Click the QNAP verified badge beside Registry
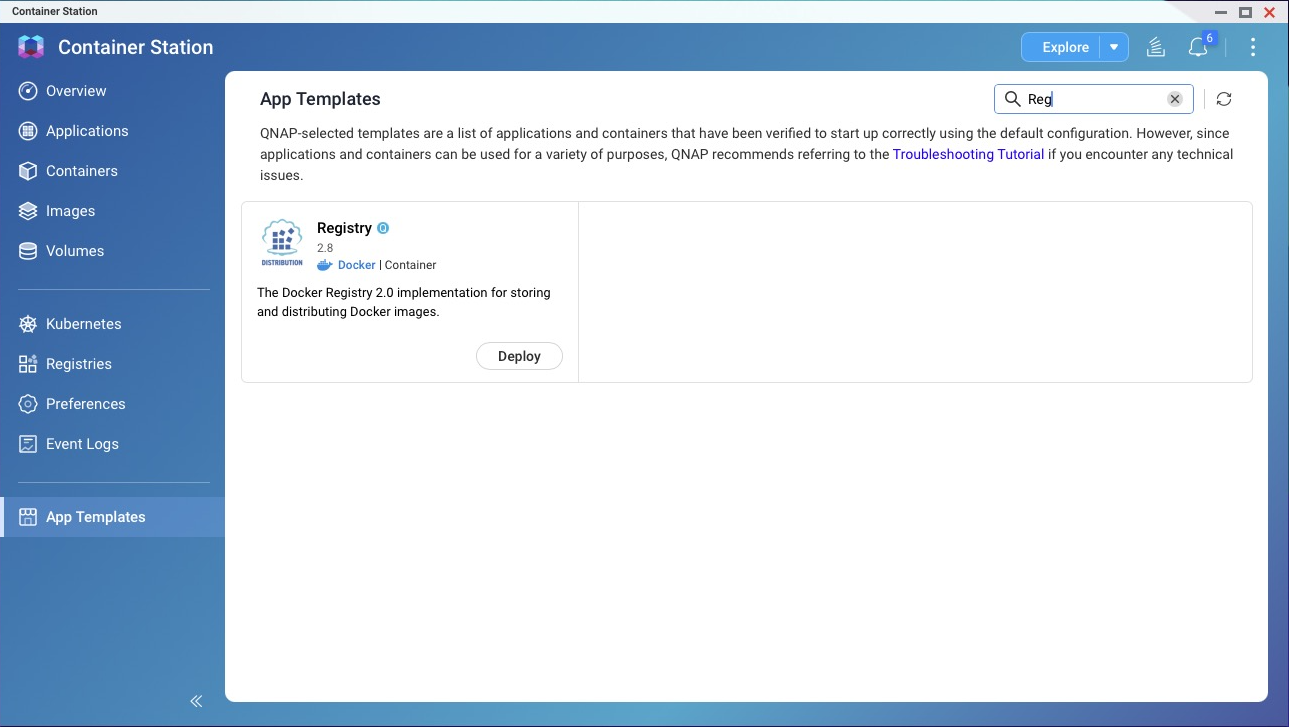Screen dimensions: 1289x727 [x=383, y=228]
